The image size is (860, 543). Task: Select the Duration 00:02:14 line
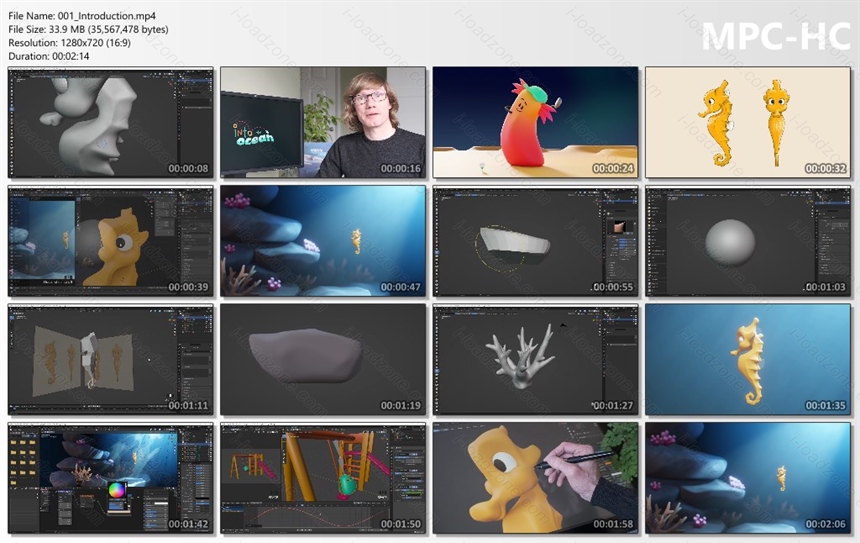[49, 56]
